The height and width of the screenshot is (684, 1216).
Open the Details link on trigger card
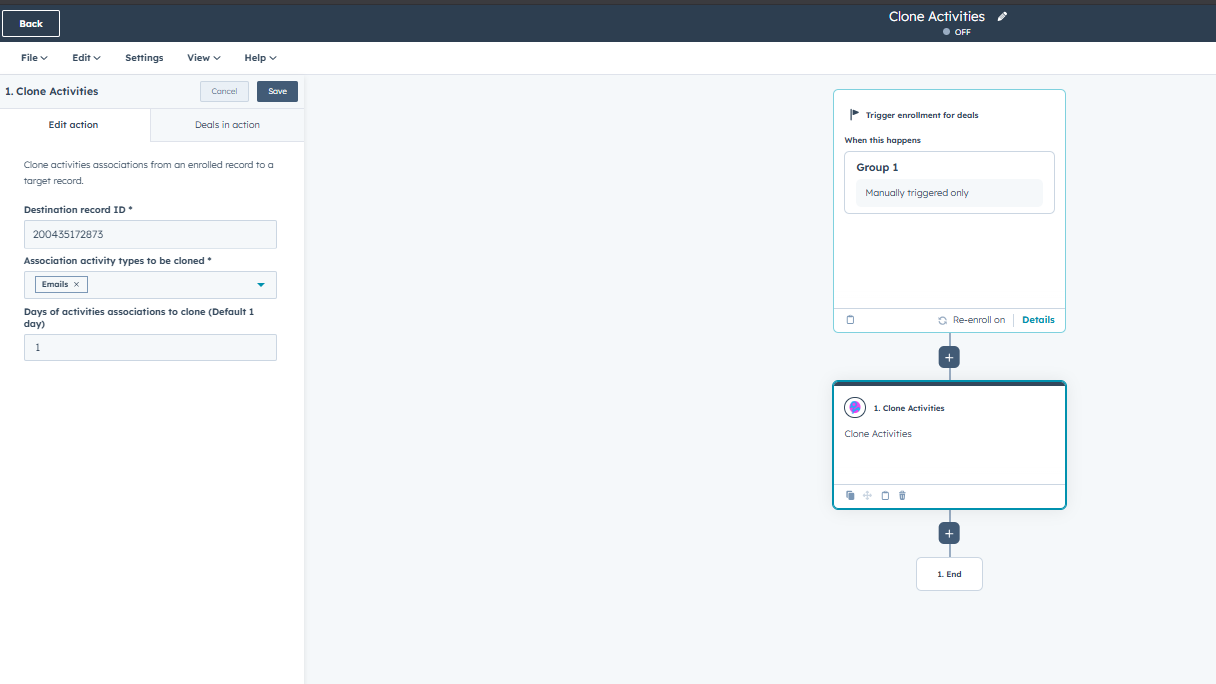pyautogui.click(x=1038, y=320)
